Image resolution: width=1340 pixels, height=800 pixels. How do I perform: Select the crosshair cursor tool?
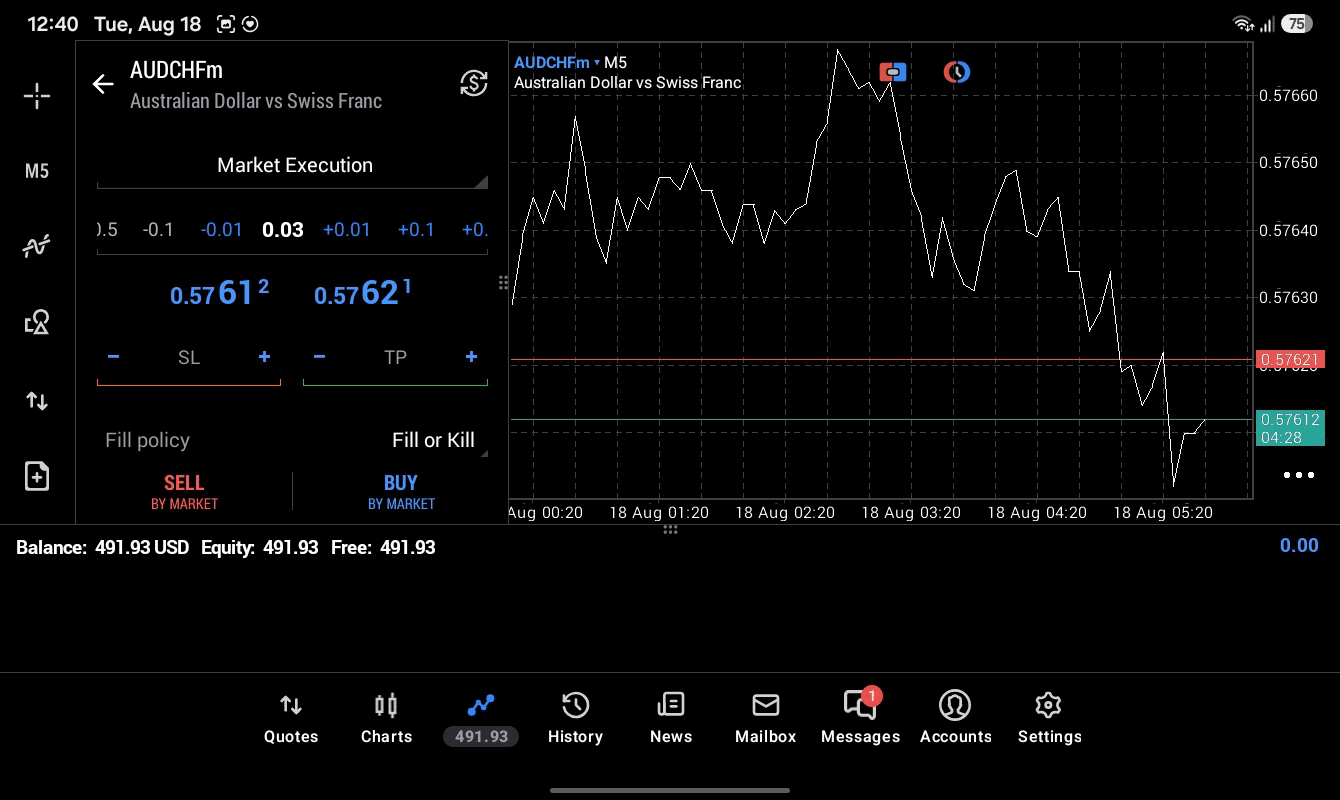click(x=37, y=96)
